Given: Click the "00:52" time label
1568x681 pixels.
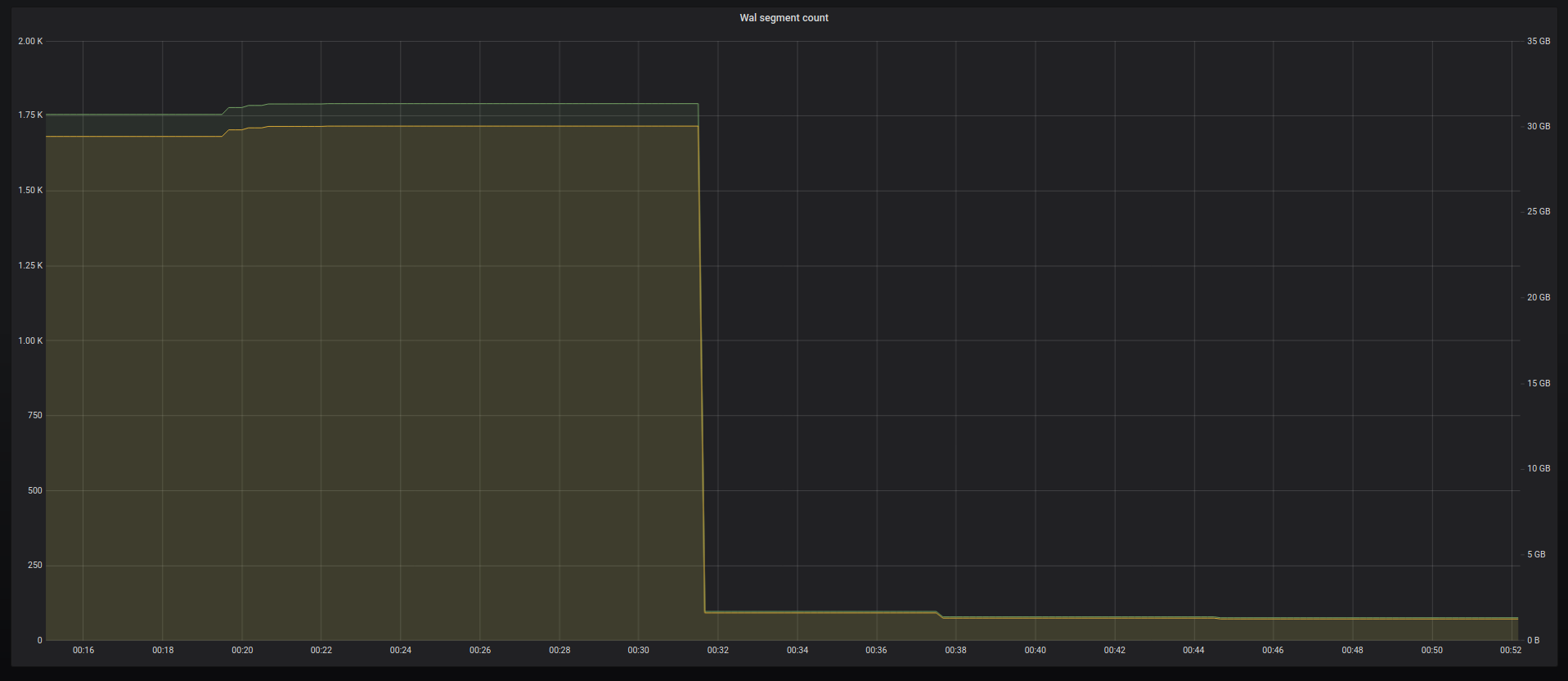Looking at the screenshot, I should coord(1511,651).
